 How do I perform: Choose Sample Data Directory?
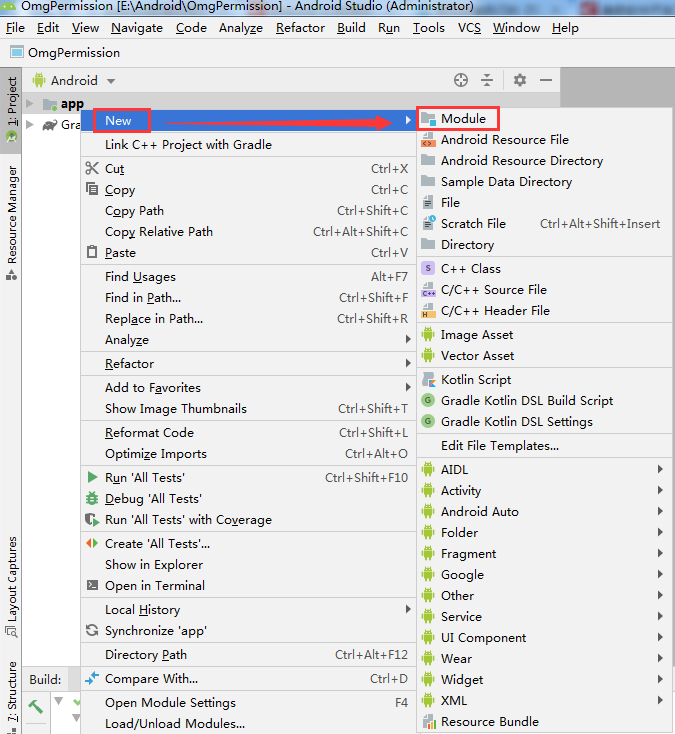[544, 182]
